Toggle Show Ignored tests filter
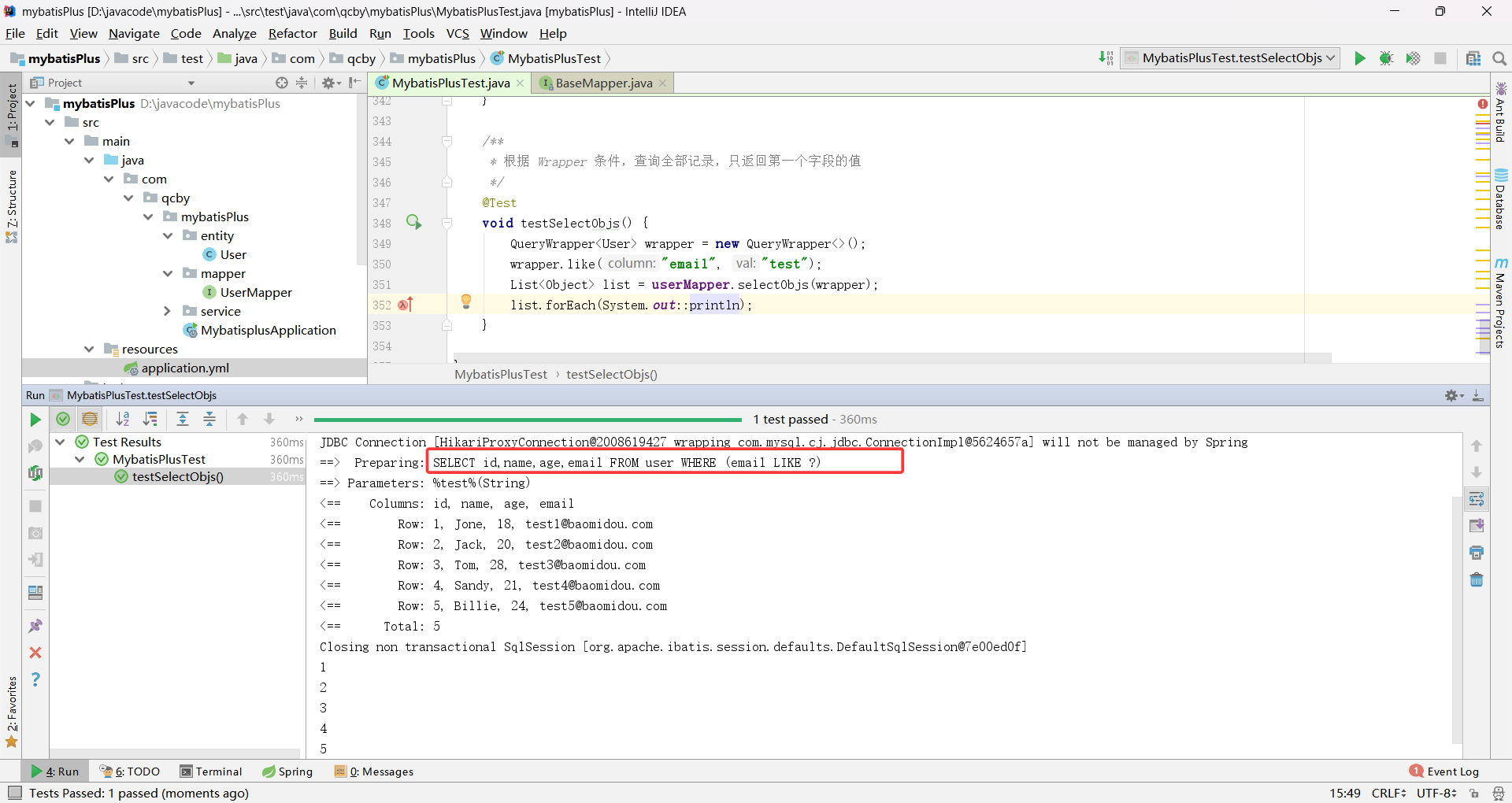 (90, 420)
